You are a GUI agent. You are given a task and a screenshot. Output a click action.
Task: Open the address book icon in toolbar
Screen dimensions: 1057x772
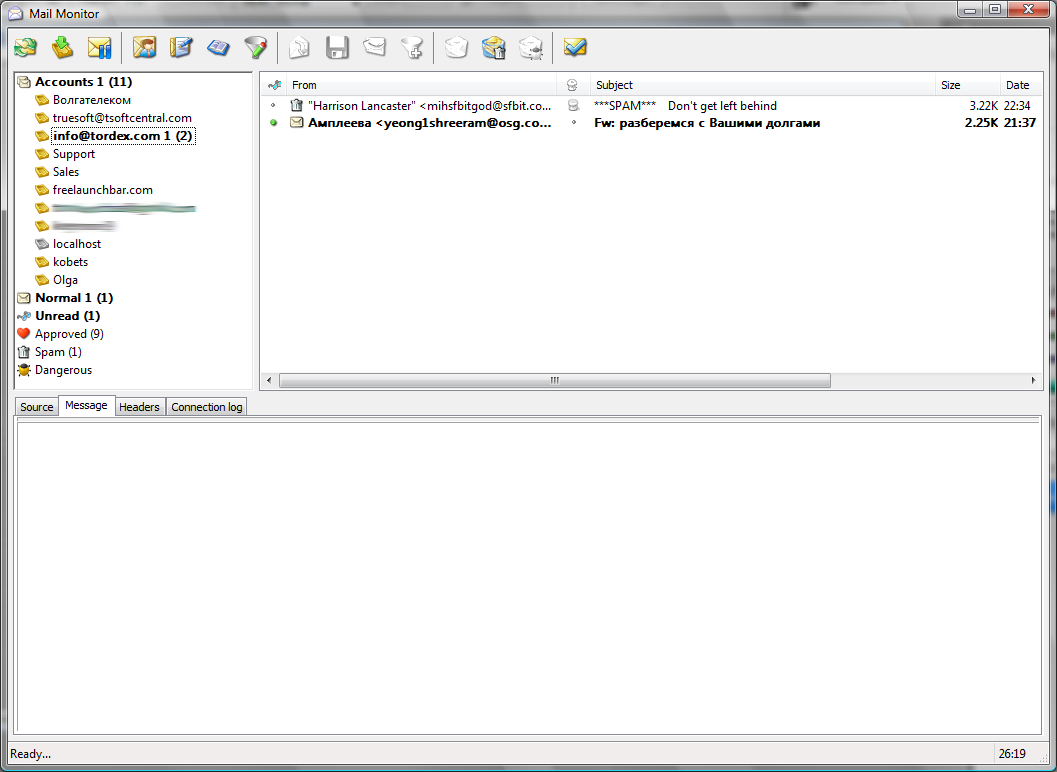coord(218,47)
